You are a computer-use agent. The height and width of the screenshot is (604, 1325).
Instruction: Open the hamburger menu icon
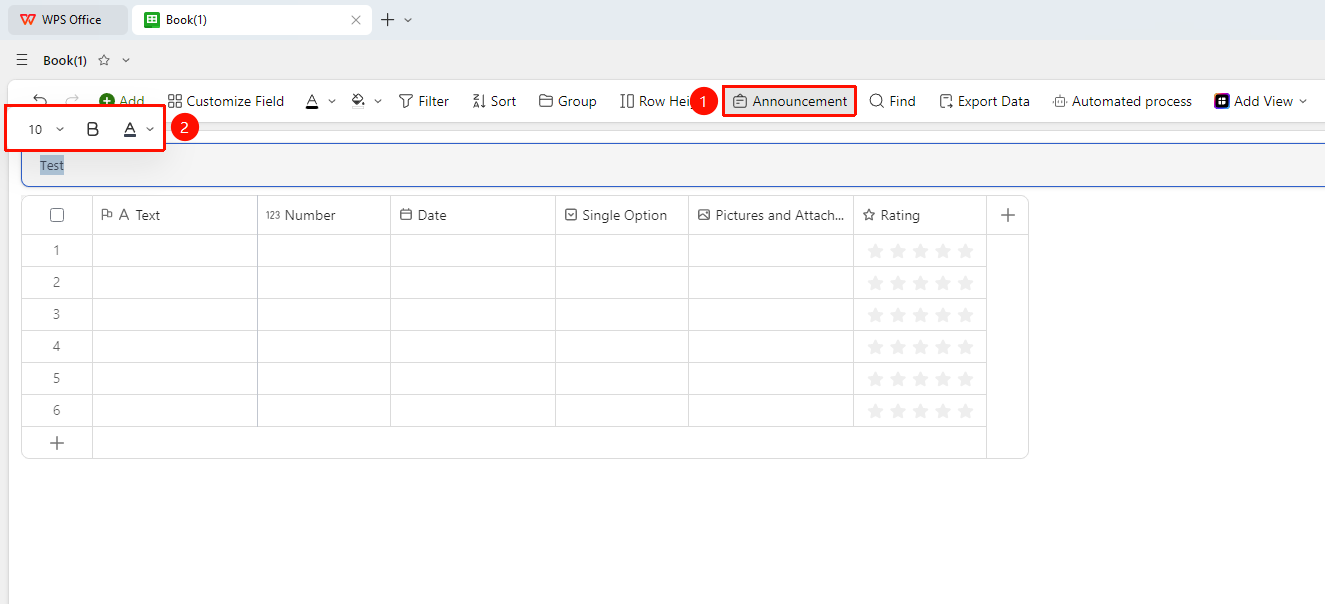pos(22,61)
